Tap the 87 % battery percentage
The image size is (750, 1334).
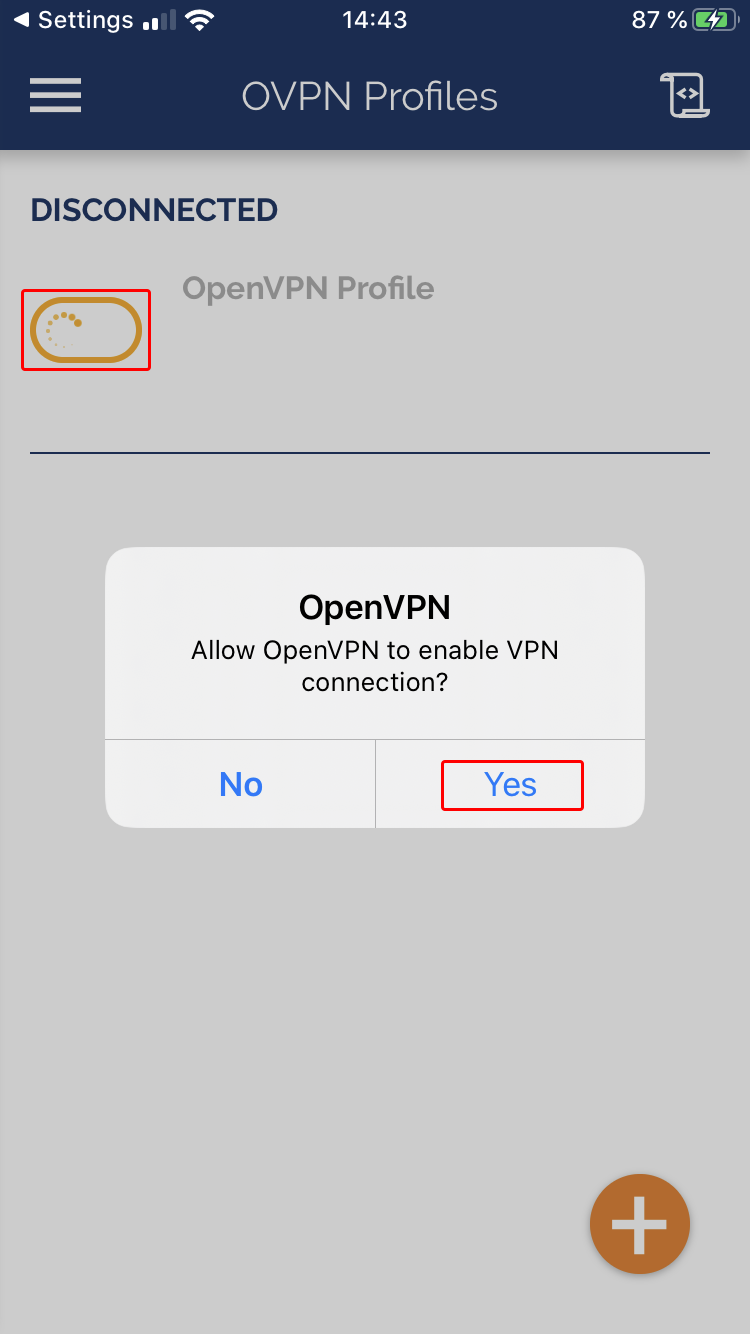[x=660, y=20]
